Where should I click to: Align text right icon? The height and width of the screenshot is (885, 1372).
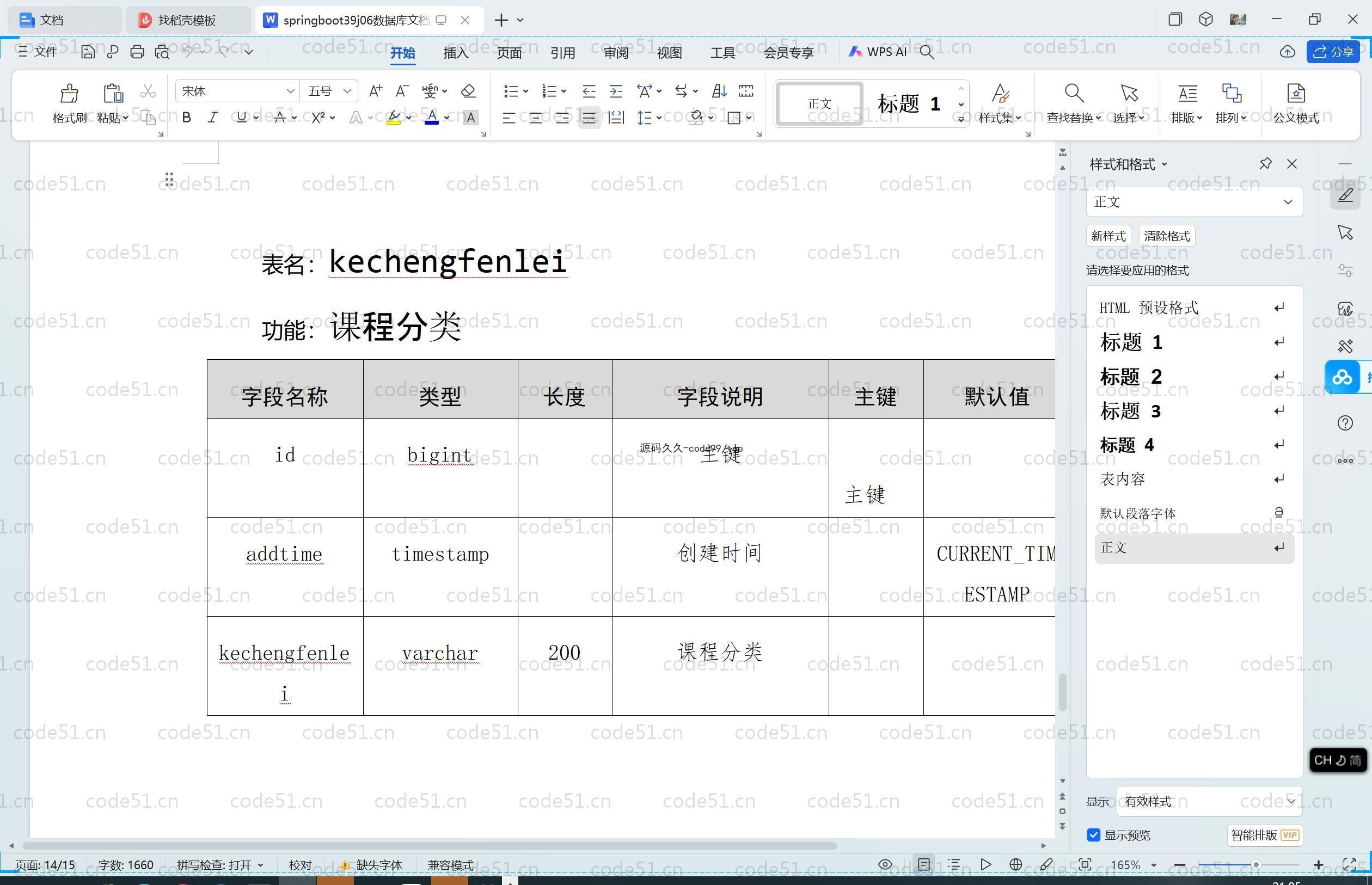pos(562,118)
